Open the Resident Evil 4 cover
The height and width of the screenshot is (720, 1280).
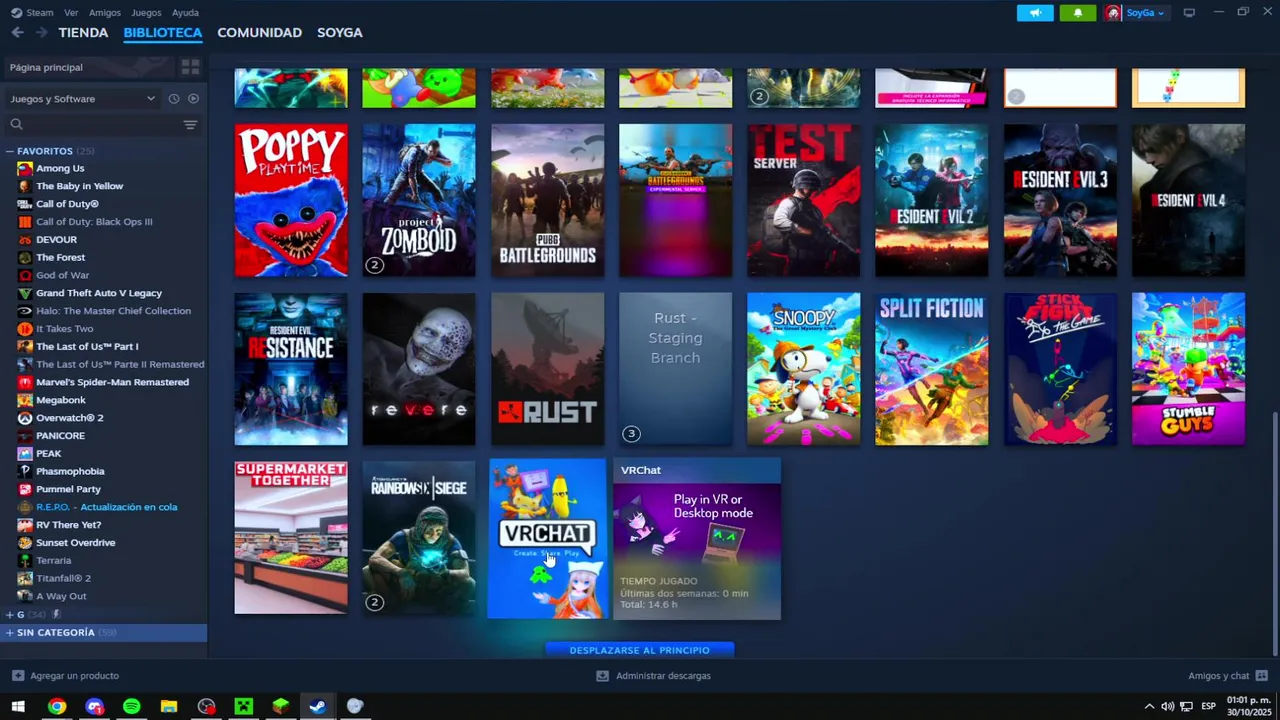click(x=1188, y=200)
